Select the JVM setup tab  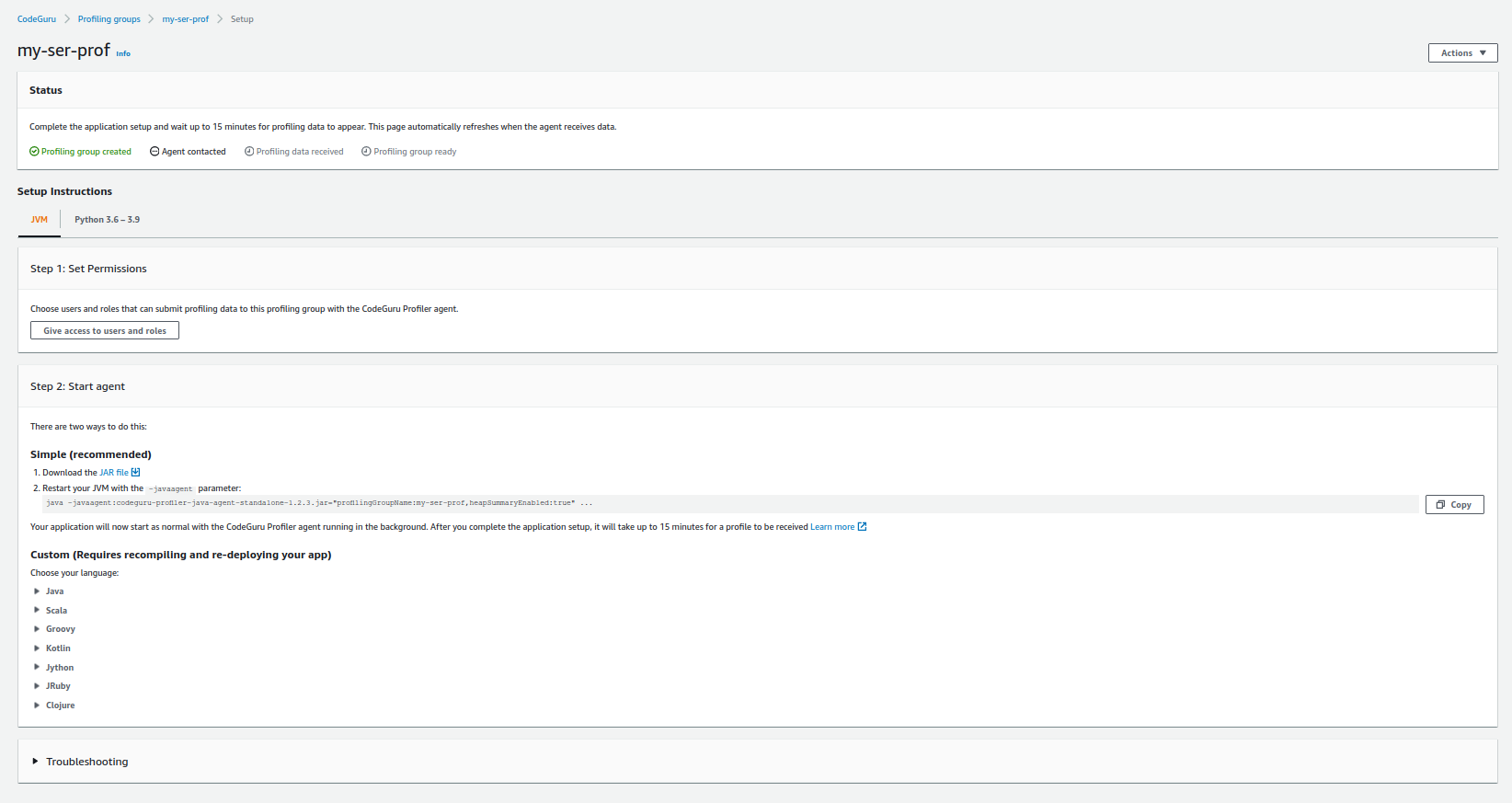click(x=40, y=220)
